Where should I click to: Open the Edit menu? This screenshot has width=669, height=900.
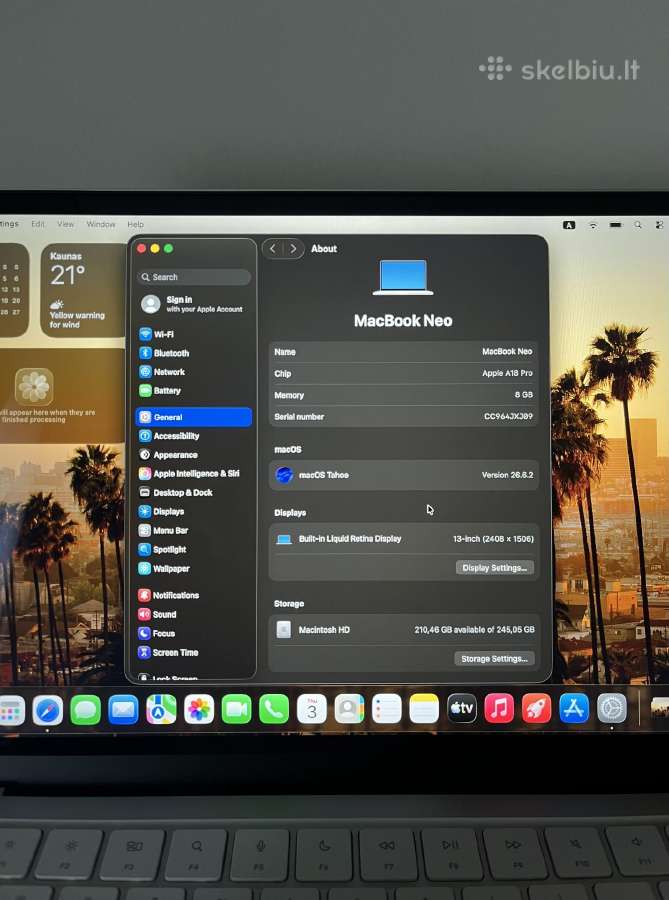pos(38,224)
